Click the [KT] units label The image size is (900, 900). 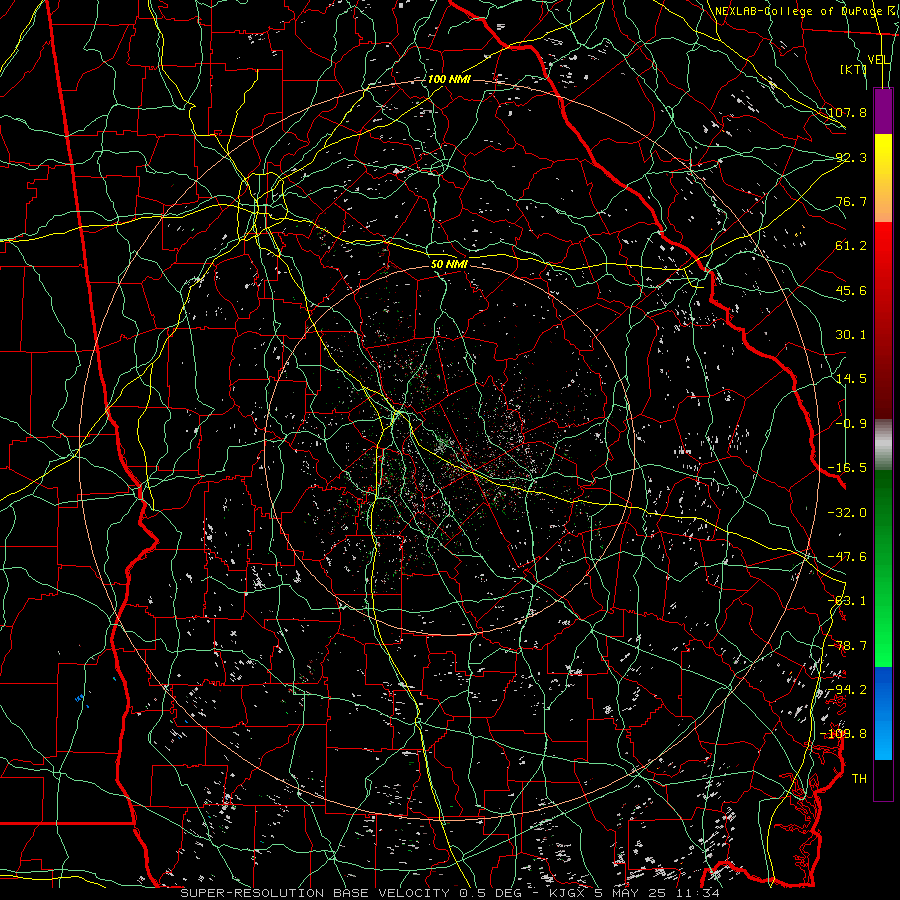click(853, 69)
